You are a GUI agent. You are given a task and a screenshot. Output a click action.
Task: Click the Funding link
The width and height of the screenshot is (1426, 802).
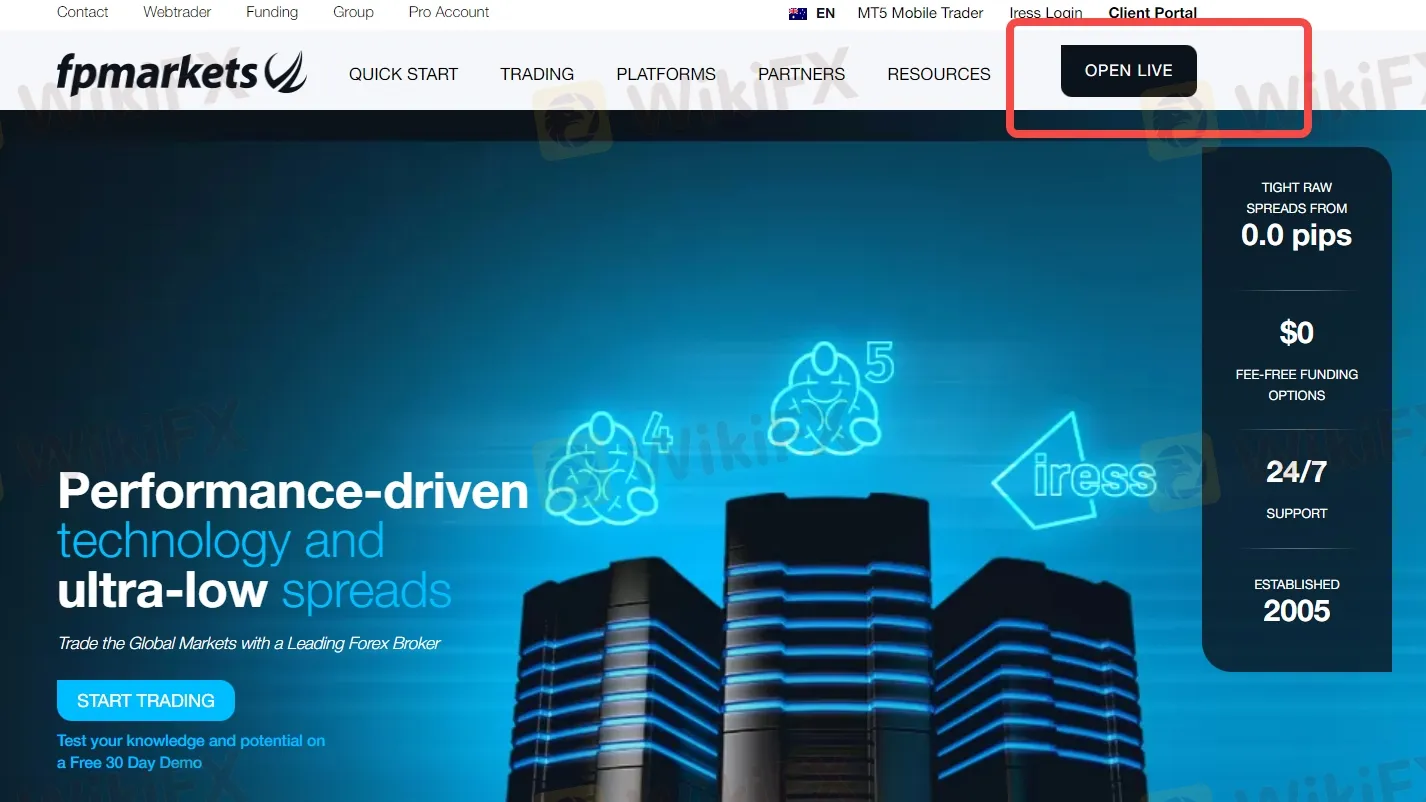coord(272,12)
